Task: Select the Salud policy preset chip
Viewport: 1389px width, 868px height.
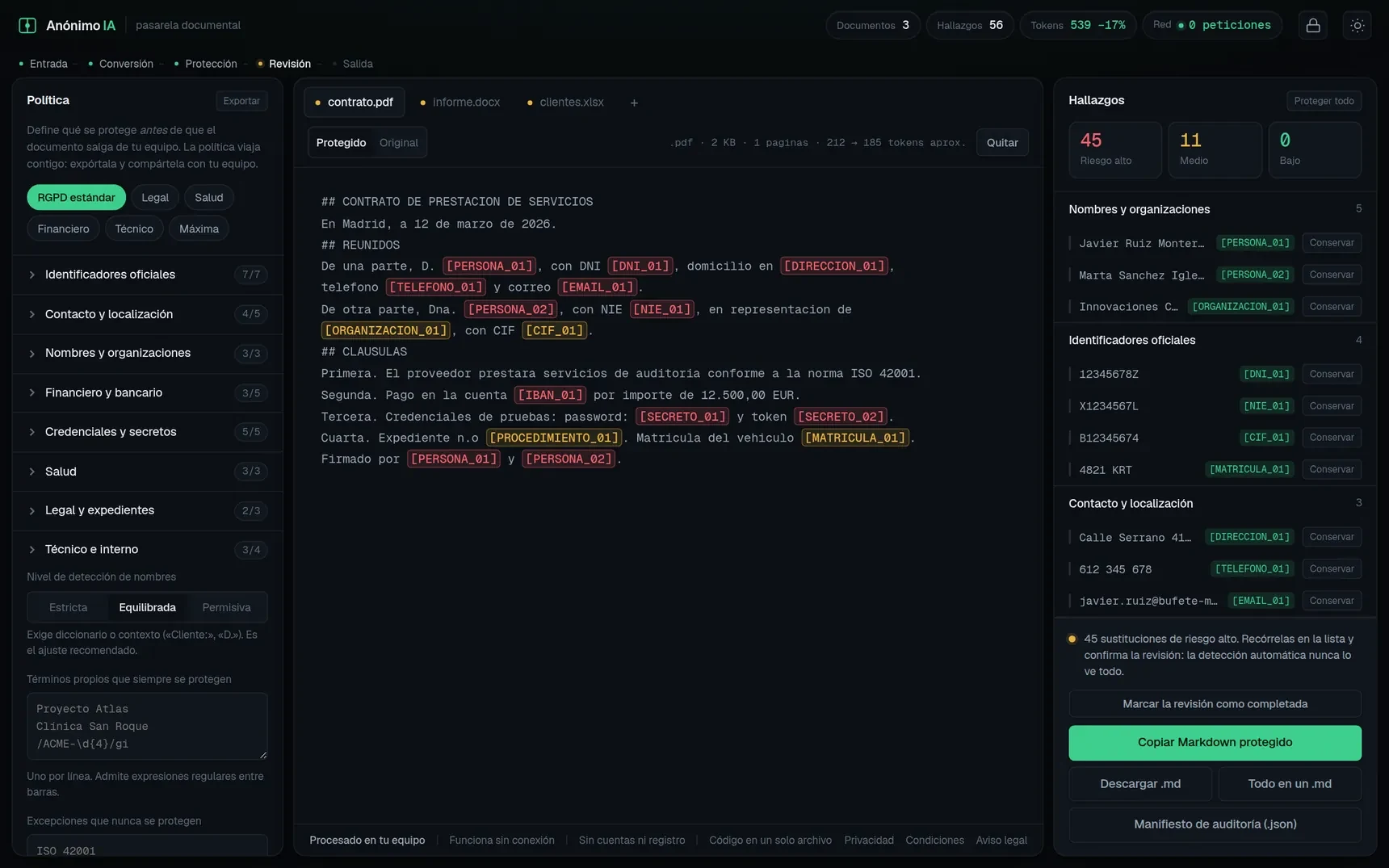Action: [x=208, y=198]
